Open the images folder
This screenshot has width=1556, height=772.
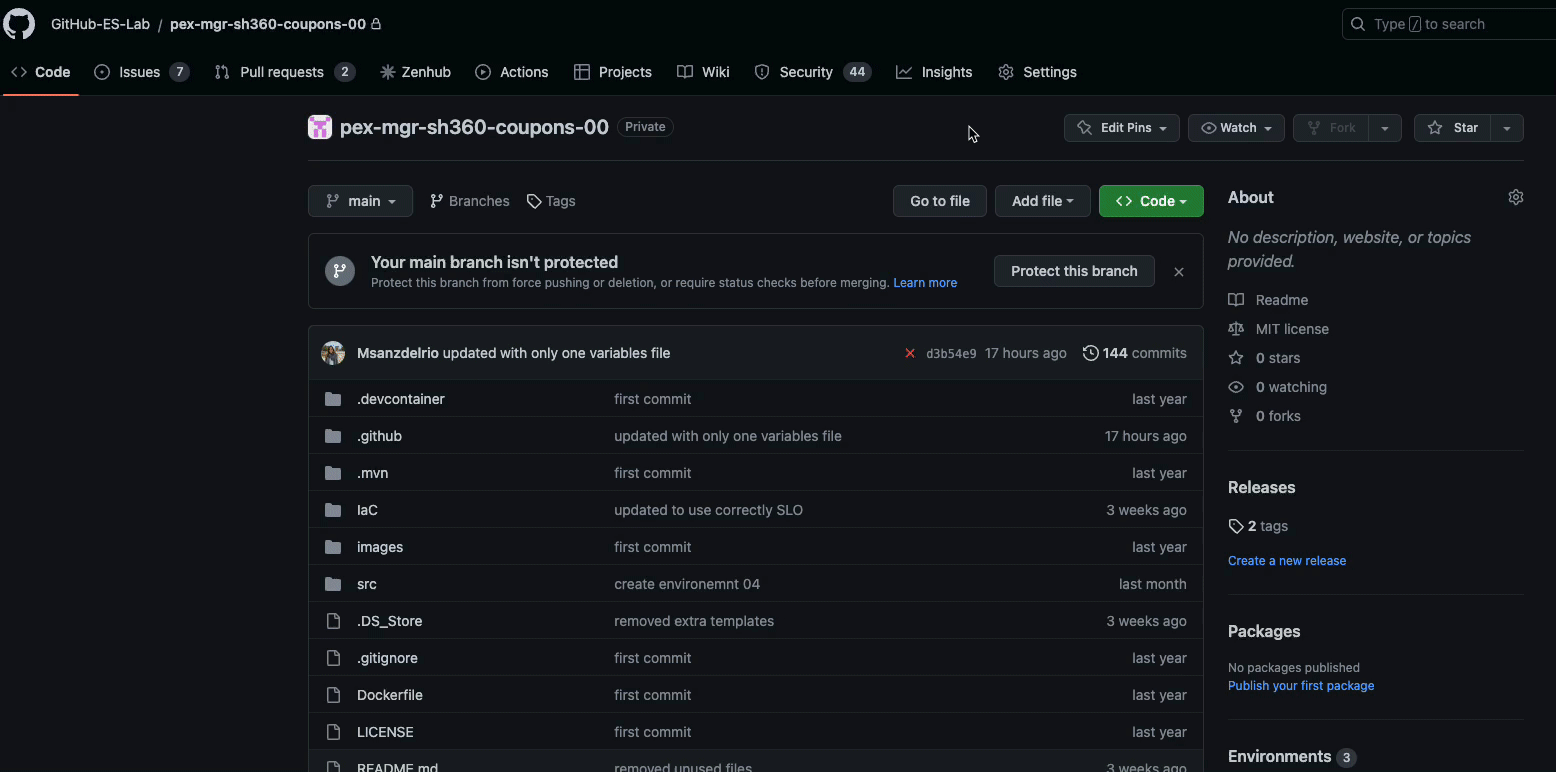pyautogui.click(x=380, y=547)
